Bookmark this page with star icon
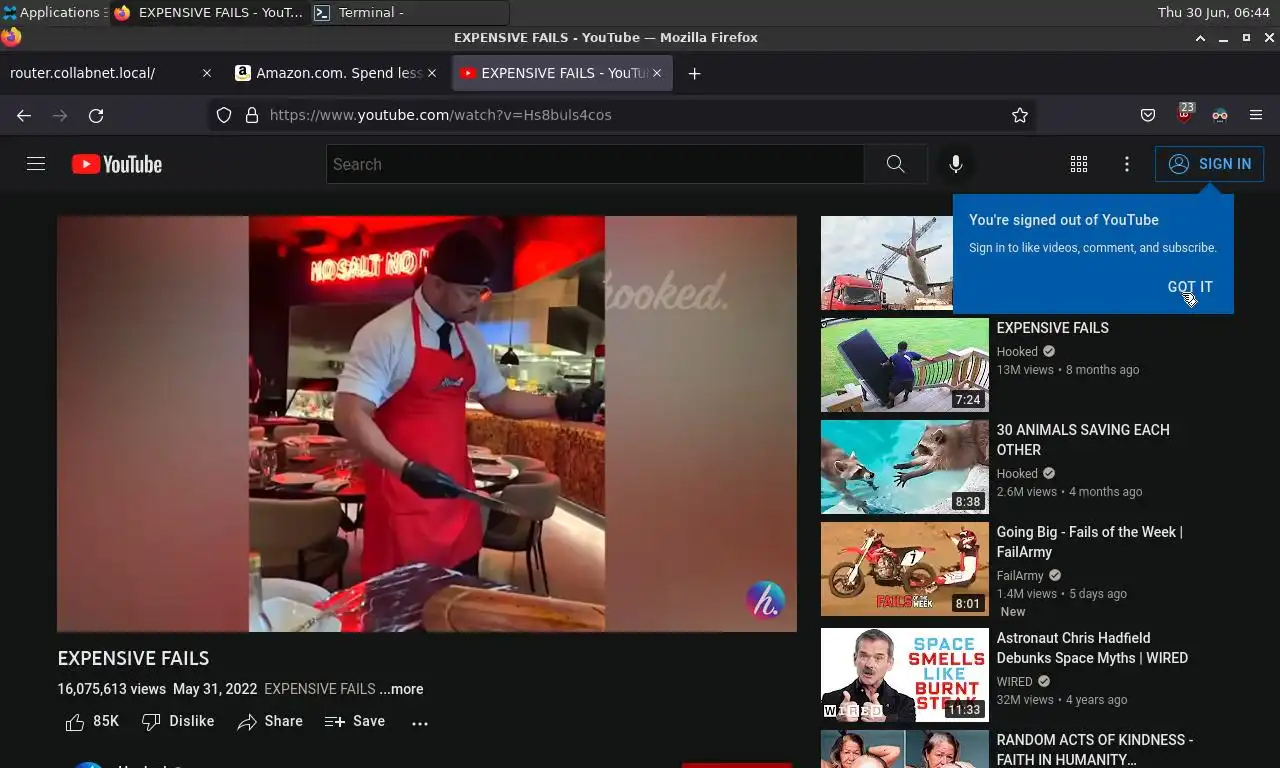 pos(1020,115)
